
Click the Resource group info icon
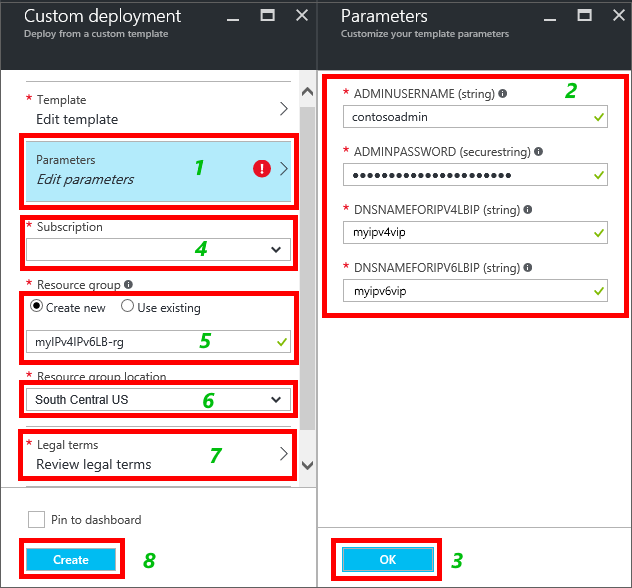tap(128, 285)
